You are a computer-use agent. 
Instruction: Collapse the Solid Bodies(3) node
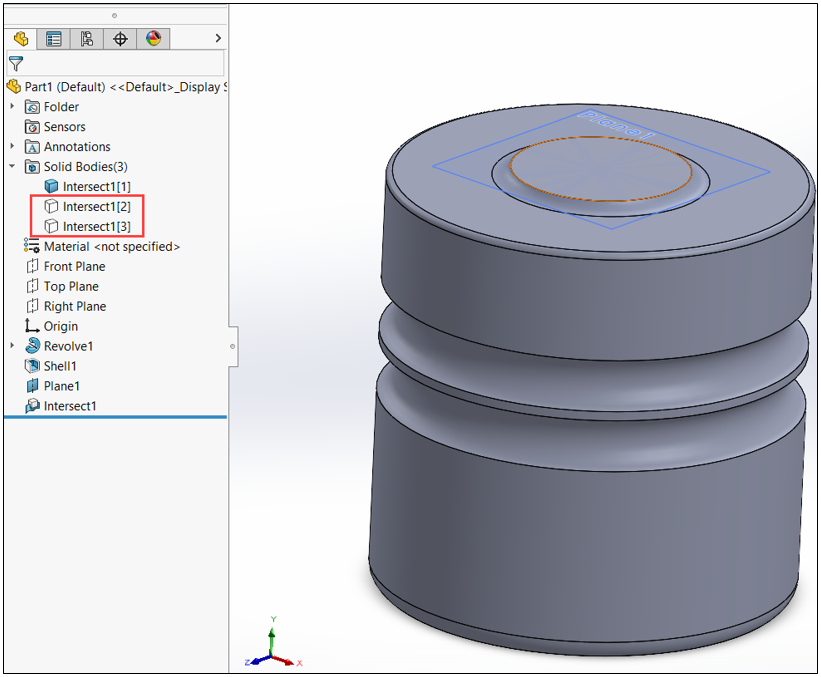(x=11, y=166)
